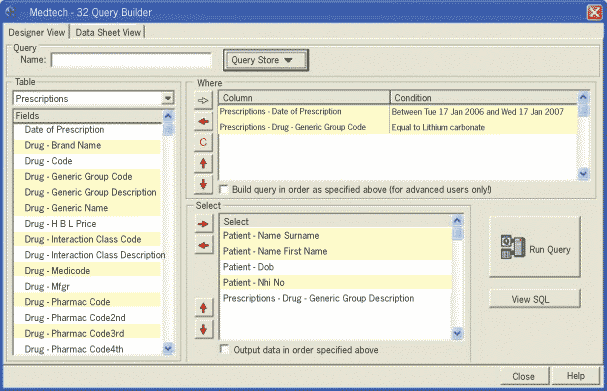607x391 pixels.
Task: Click Fields list scrollbar up arrow
Action: [168, 116]
